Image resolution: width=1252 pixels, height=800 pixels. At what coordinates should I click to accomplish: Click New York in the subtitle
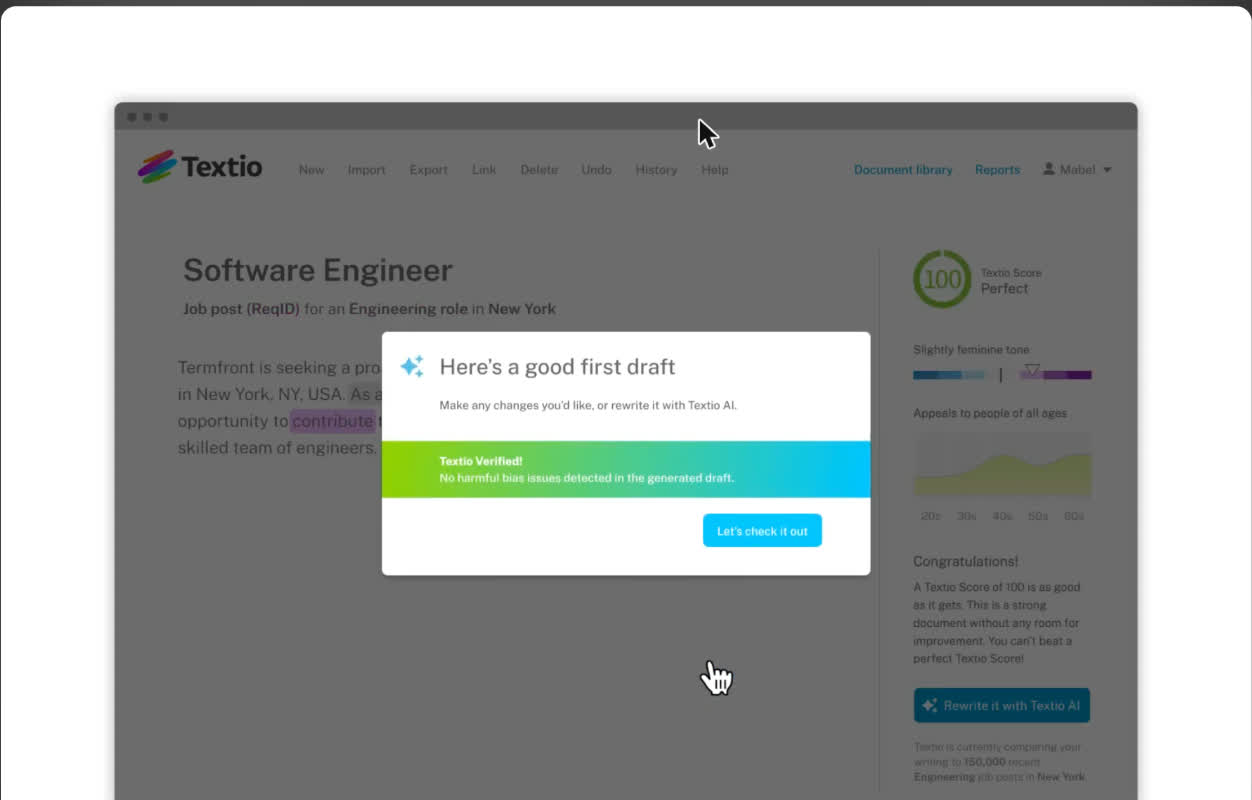click(522, 309)
